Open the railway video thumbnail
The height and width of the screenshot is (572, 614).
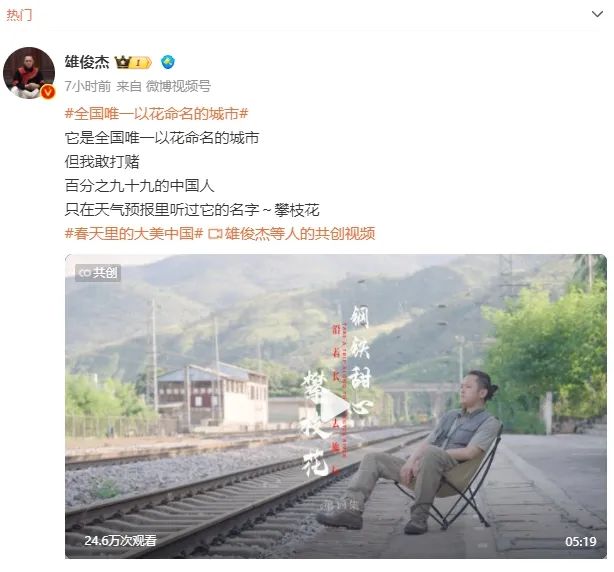click(336, 406)
